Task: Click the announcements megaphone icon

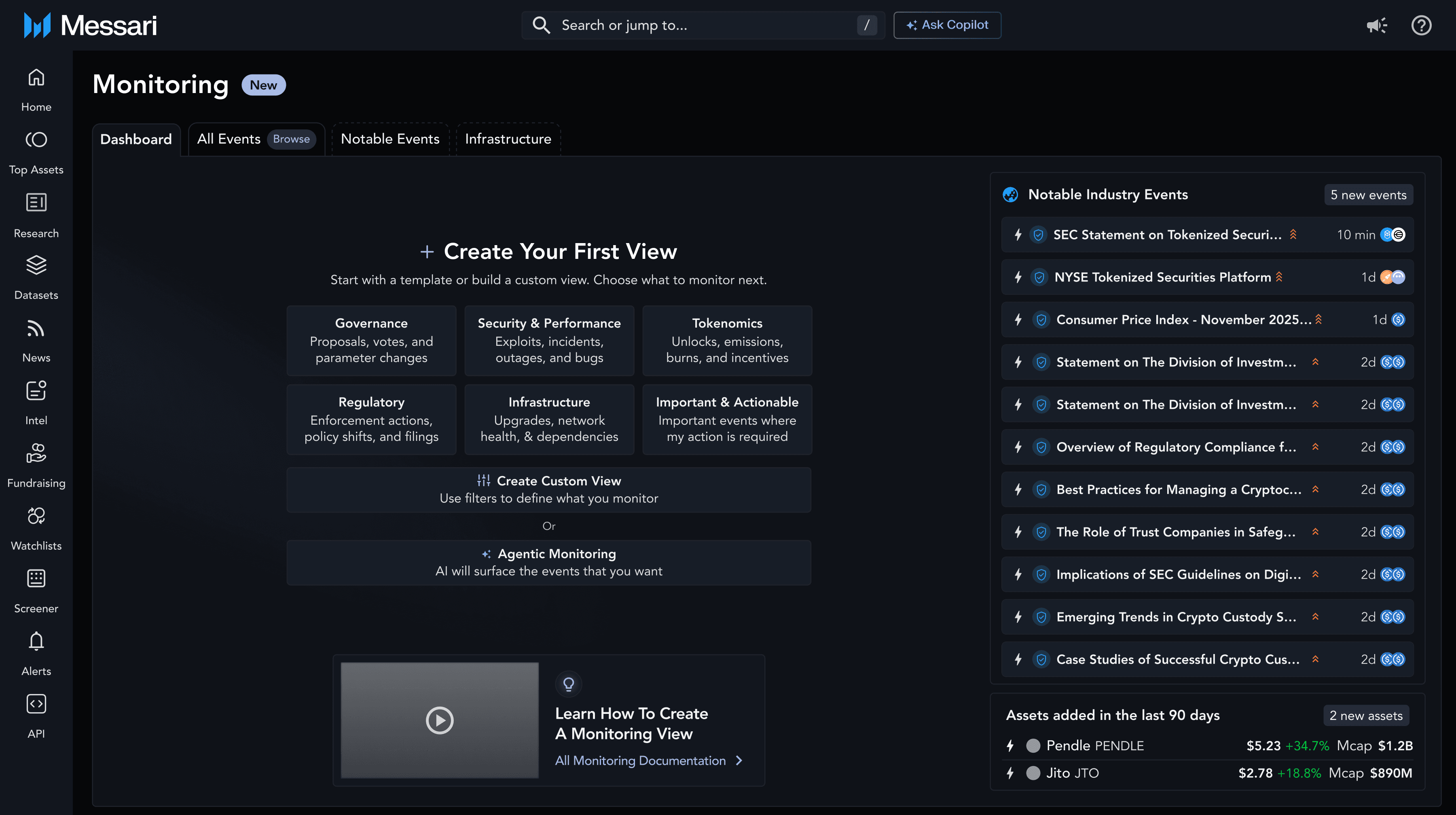Action: [x=1376, y=25]
